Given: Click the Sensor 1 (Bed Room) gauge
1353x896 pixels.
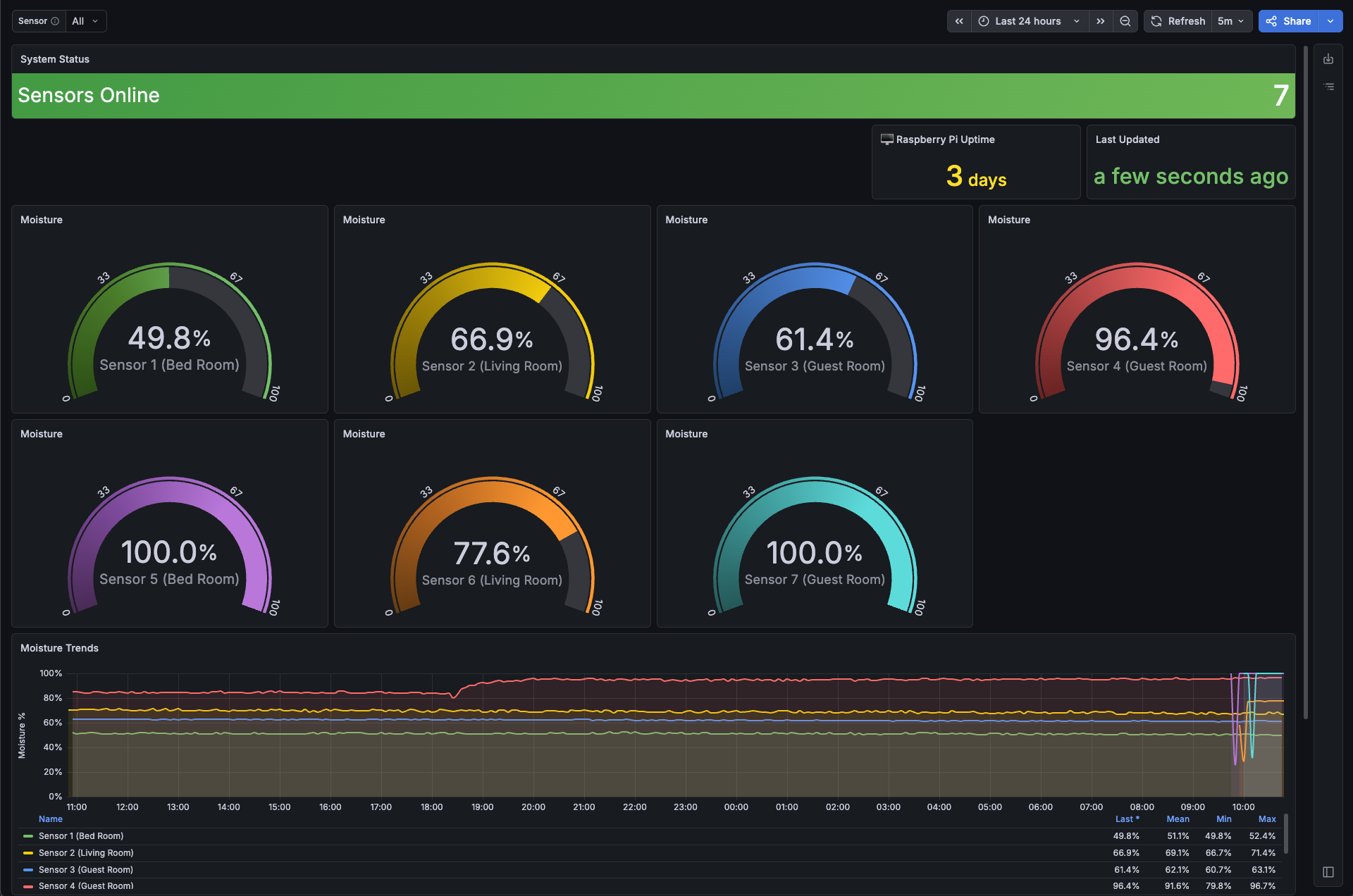Looking at the screenshot, I should [170, 331].
